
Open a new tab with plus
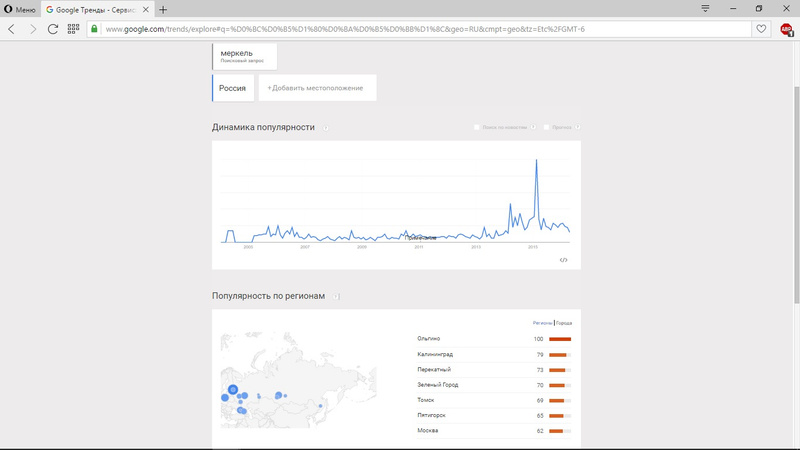click(x=163, y=9)
